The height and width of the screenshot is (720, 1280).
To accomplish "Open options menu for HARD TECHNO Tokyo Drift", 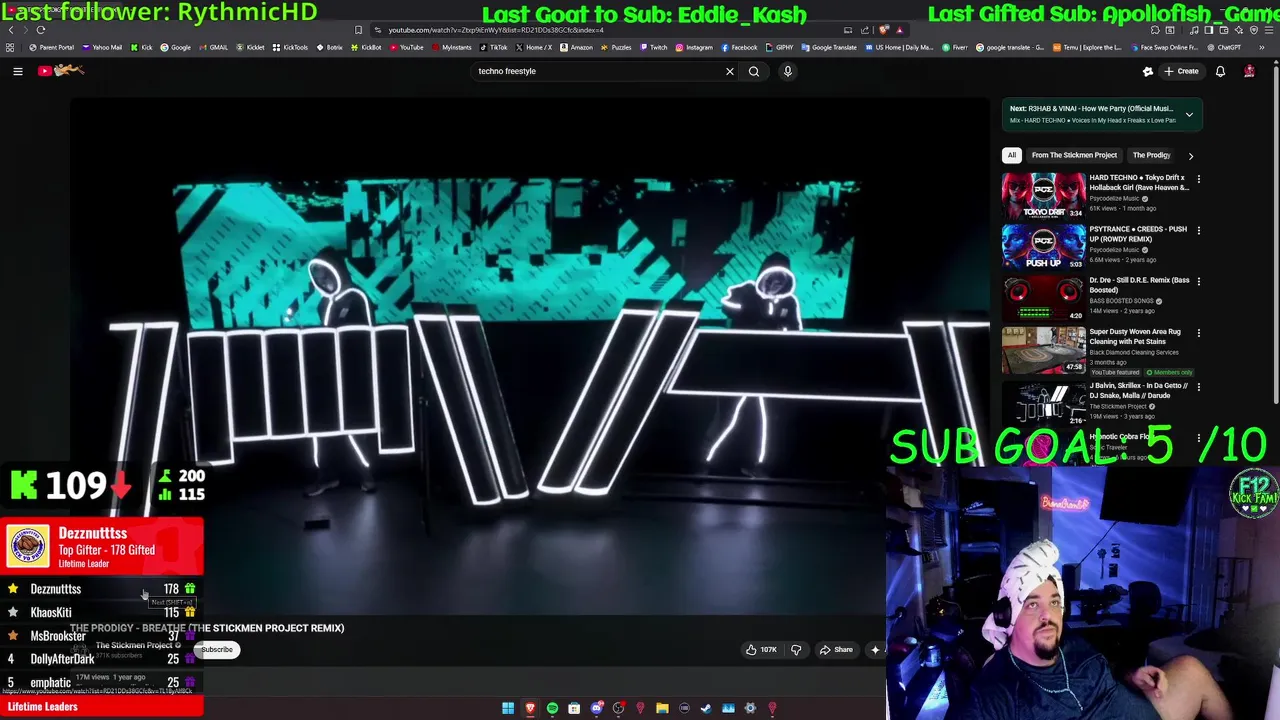I will click(1198, 180).
